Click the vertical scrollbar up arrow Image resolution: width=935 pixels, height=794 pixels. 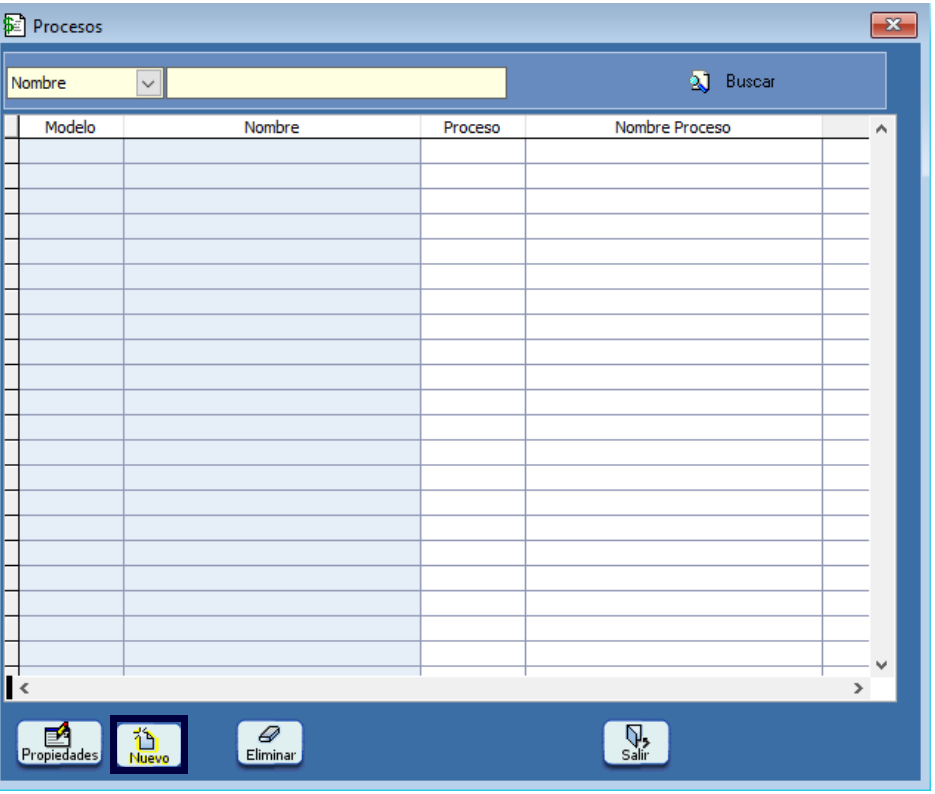(881, 129)
